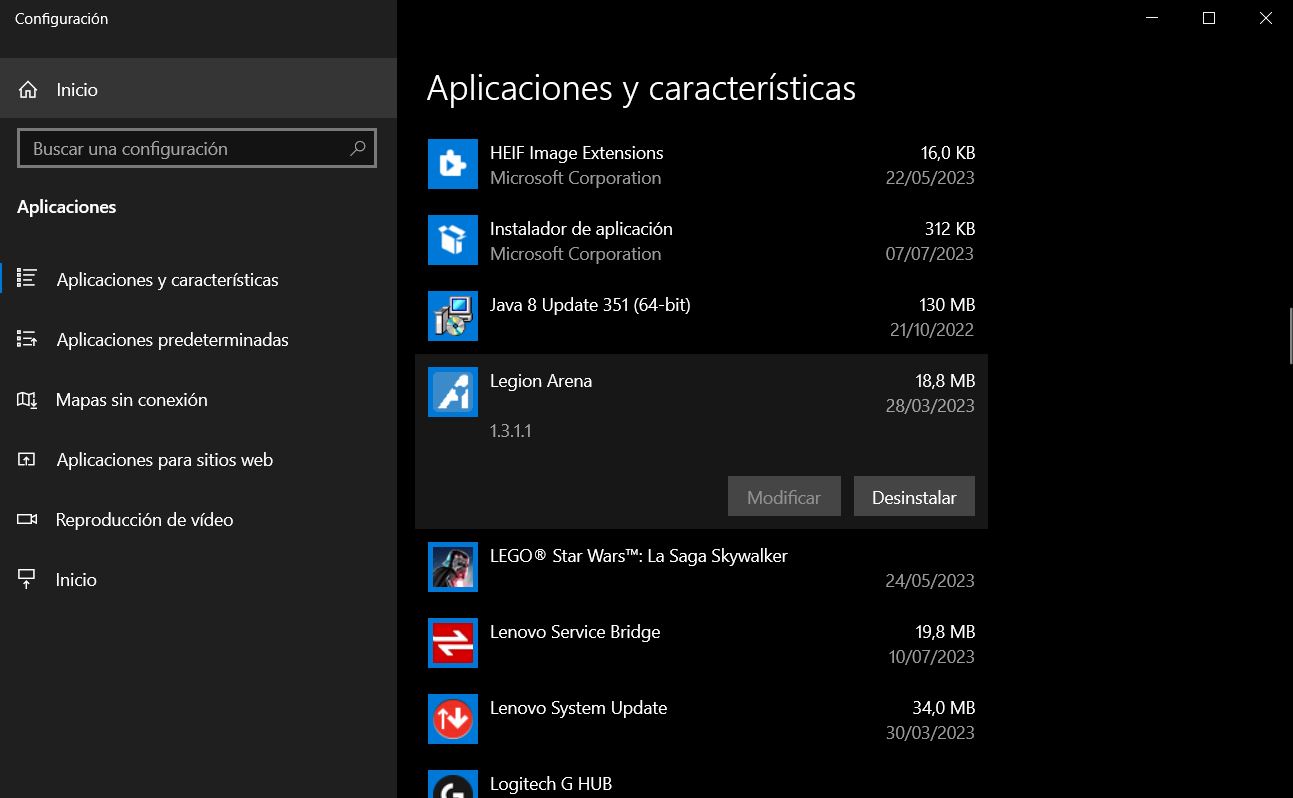Click the search magnifier icon
The width and height of the screenshot is (1293, 798).
coord(358,148)
